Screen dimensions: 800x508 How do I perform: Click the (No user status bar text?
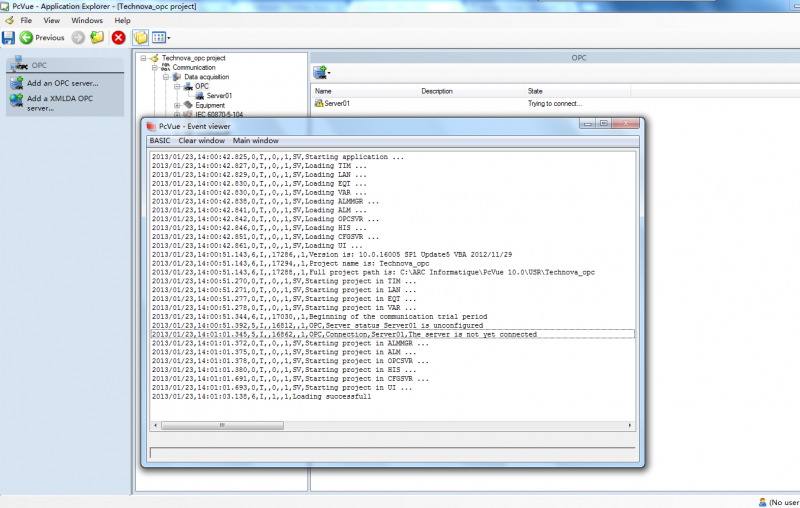click(784, 502)
